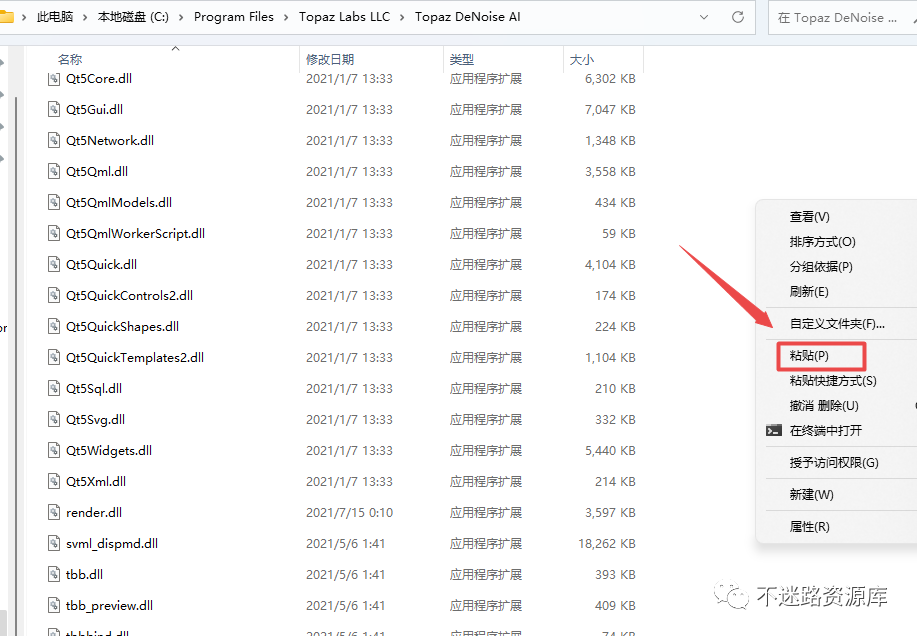The image size is (917, 636).
Task: Expand the chevron after Program Files
Action: coord(286,17)
